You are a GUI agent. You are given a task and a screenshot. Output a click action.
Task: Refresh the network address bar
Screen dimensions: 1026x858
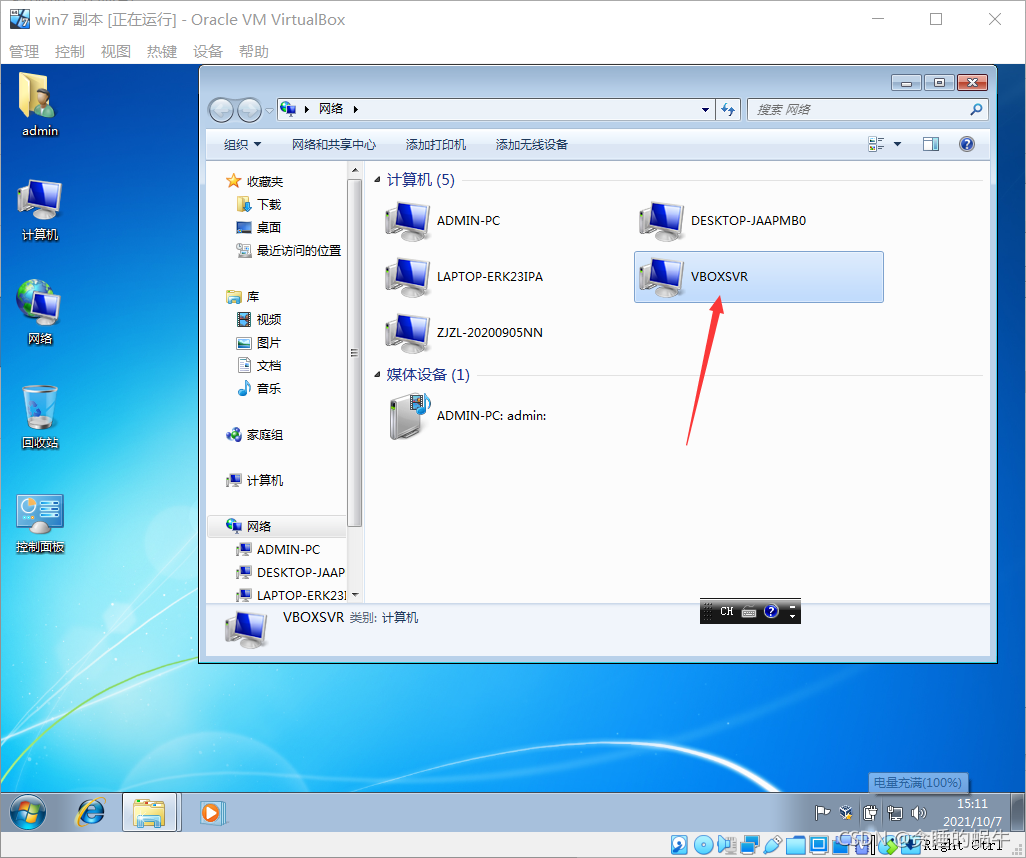click(x=728, y=109)
